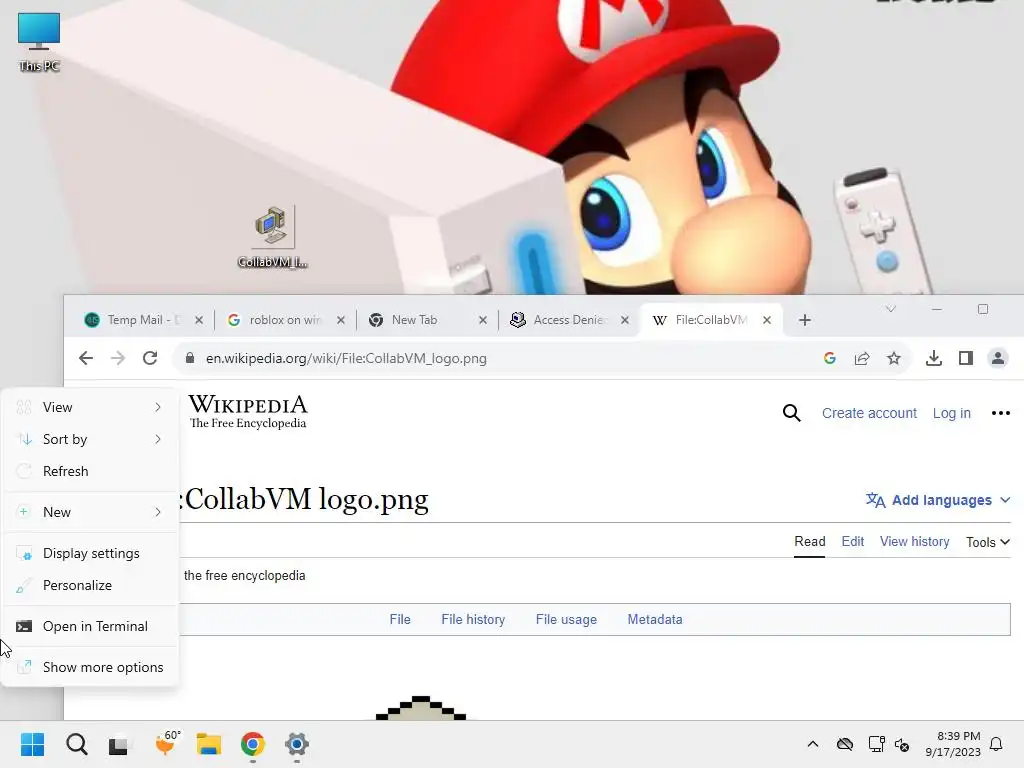This screenshot has width=1024, height=768.
Task: Open the OneDrive cloud tray icon
Action: click(x=845, y=744)
